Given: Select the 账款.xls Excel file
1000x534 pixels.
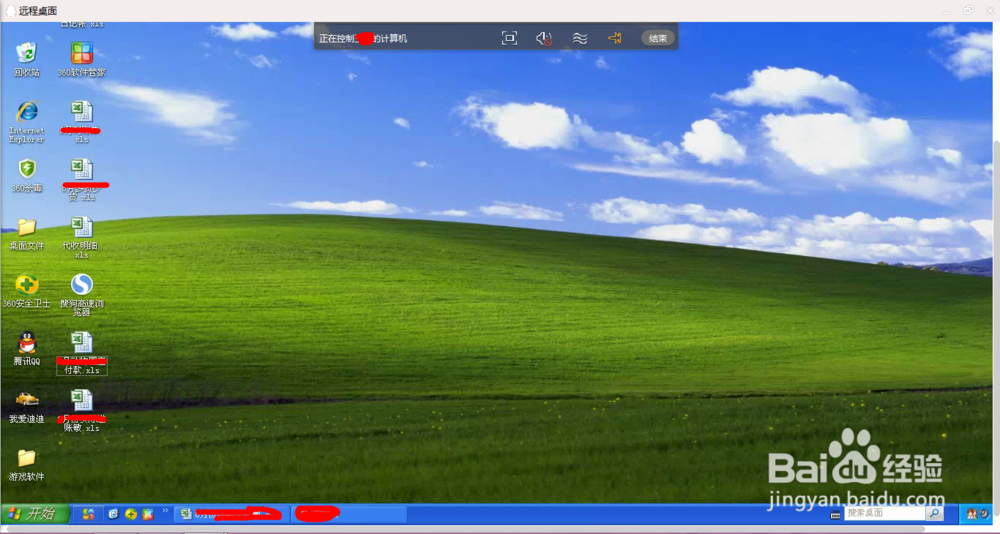Looking at the screenshot, I should click(82, 411).
